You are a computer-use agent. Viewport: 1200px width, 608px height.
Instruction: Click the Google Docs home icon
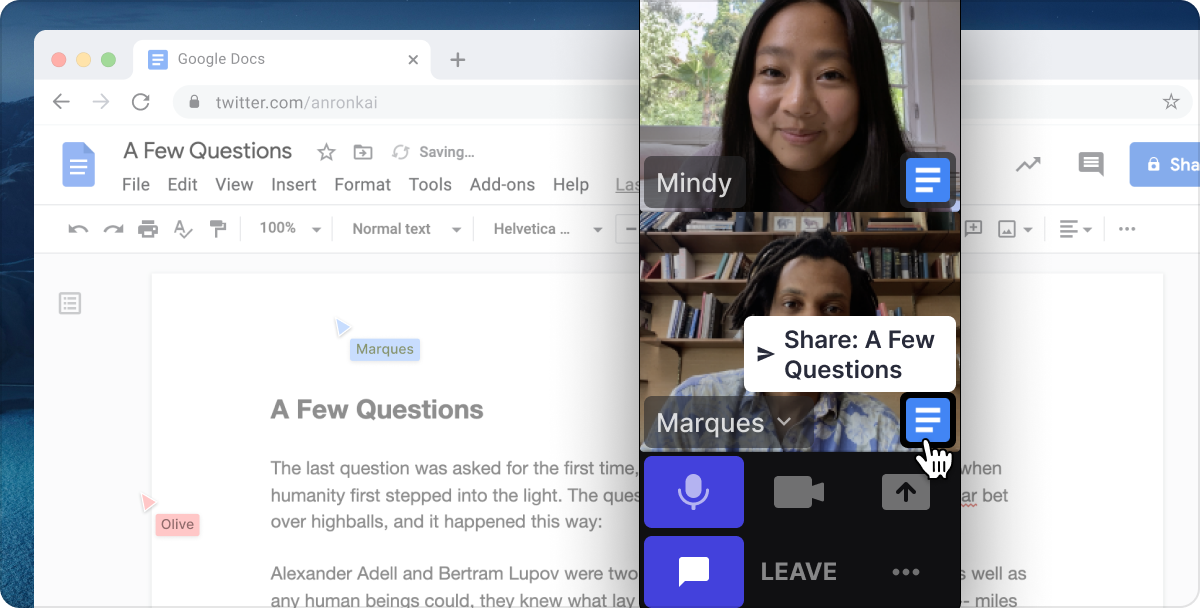point(79,164)
